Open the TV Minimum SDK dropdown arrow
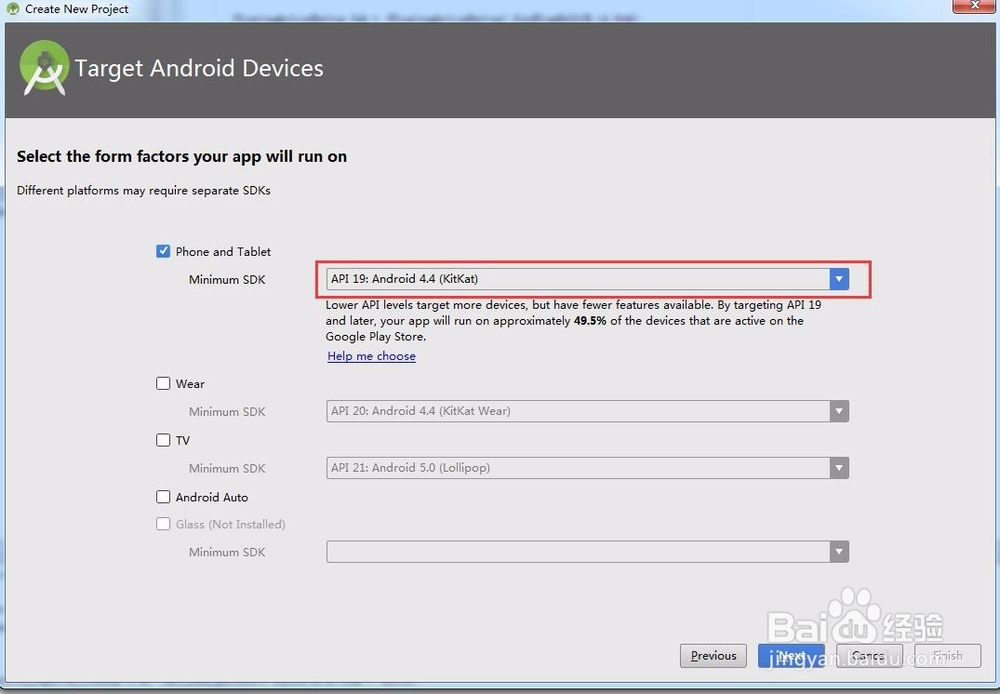 coord(839,468)
